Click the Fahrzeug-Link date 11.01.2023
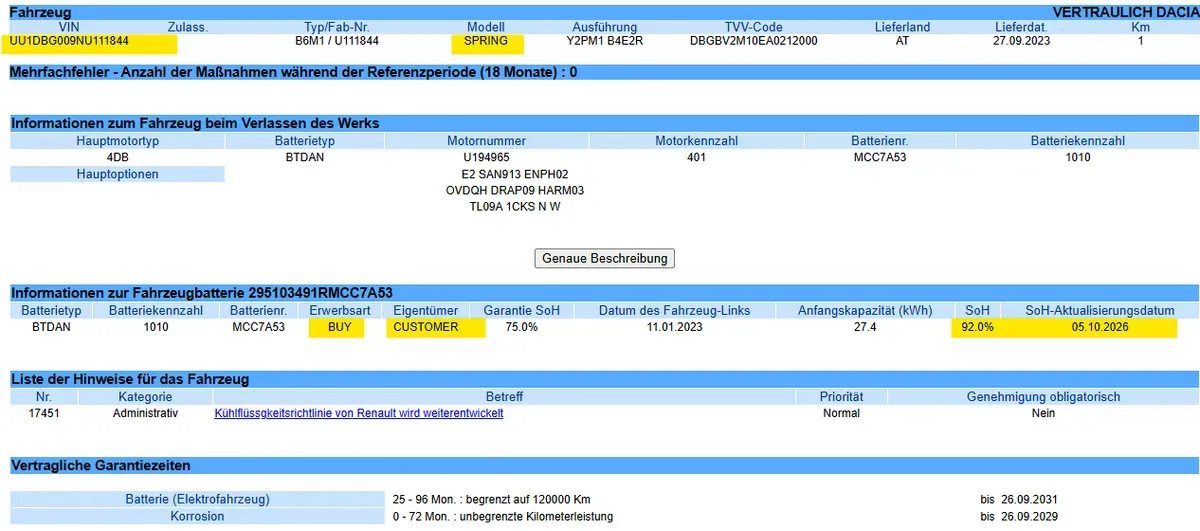 click(x=675, y=327)
